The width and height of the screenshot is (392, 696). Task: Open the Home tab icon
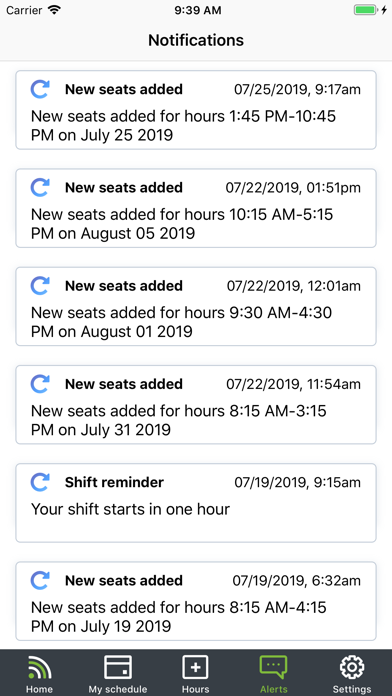click(x=40, y=667)
